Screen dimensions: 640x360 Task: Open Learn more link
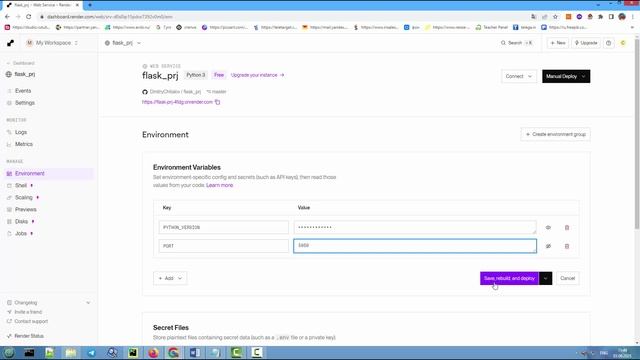(220, 185)
